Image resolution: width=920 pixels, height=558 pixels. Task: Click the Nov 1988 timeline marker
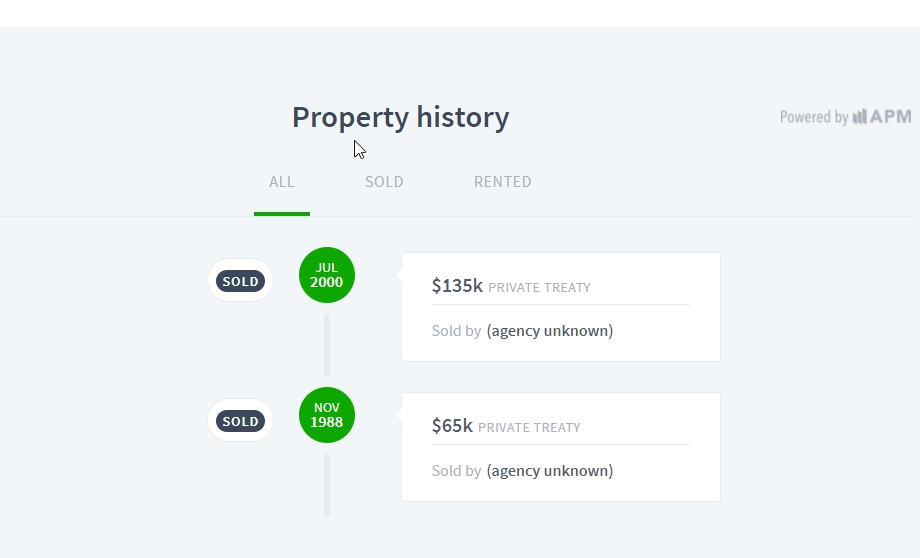click(x=327, y=415)
